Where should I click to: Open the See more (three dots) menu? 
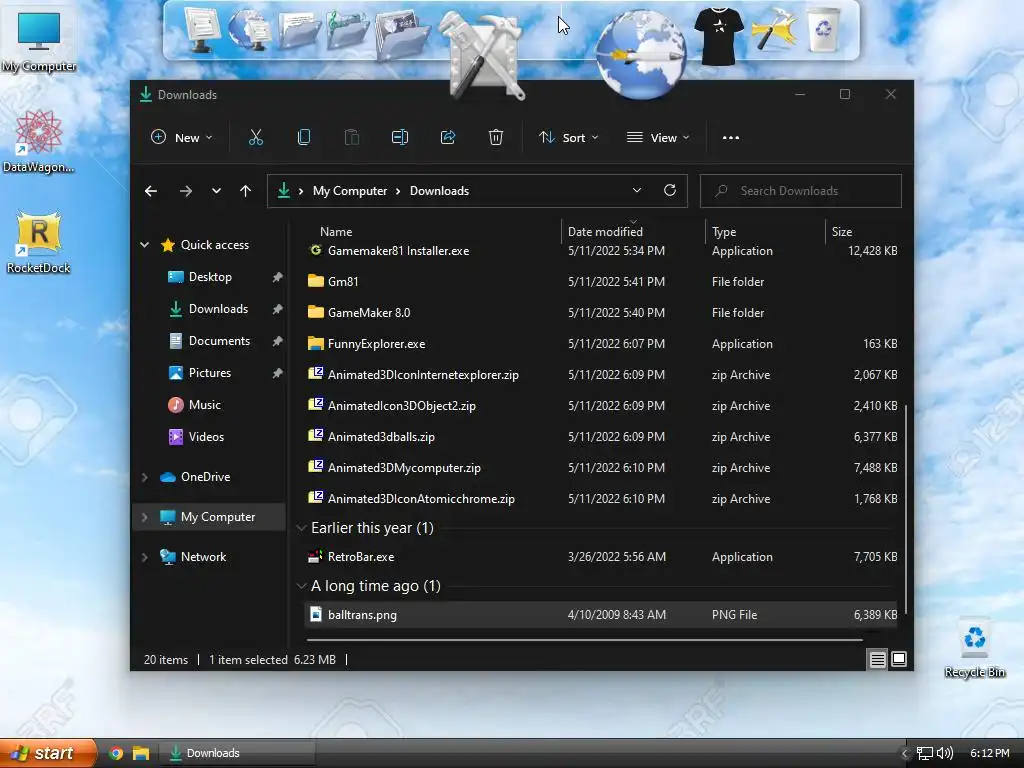731,138
